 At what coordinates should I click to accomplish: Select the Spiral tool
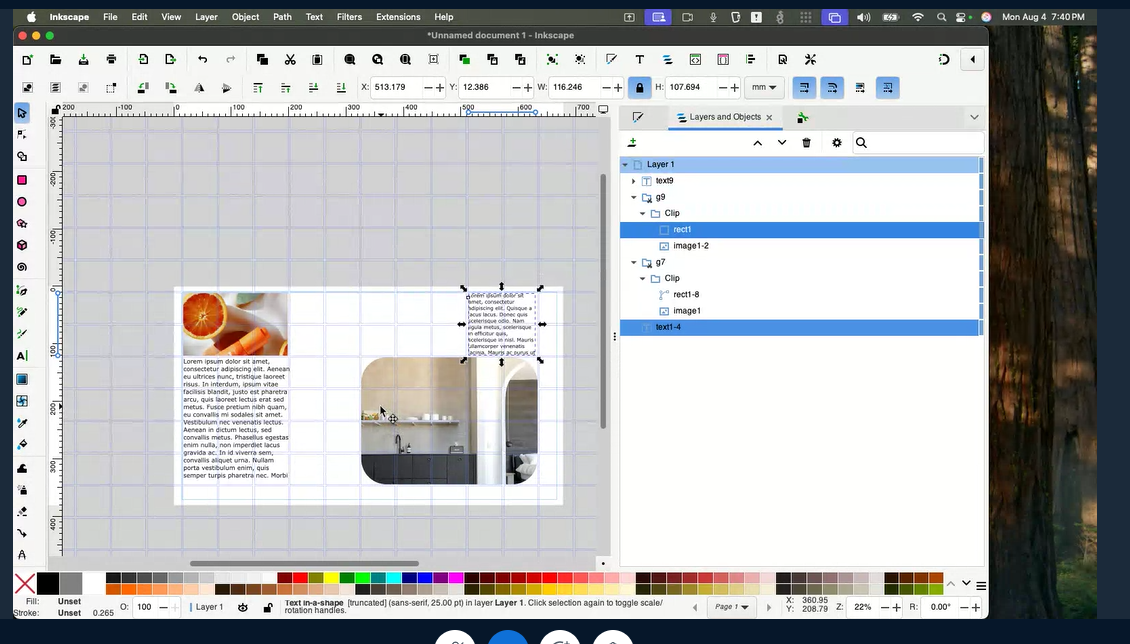22,267
